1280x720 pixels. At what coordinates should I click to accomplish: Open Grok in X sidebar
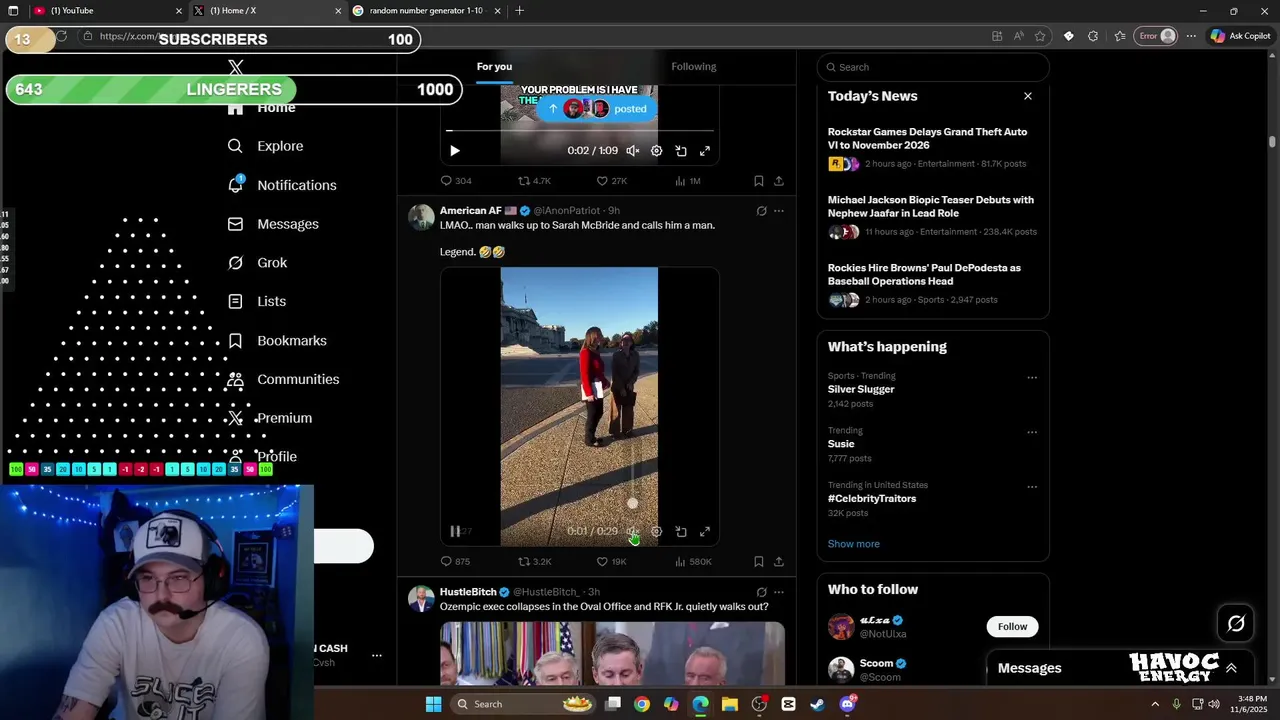(x=258, y=263)
